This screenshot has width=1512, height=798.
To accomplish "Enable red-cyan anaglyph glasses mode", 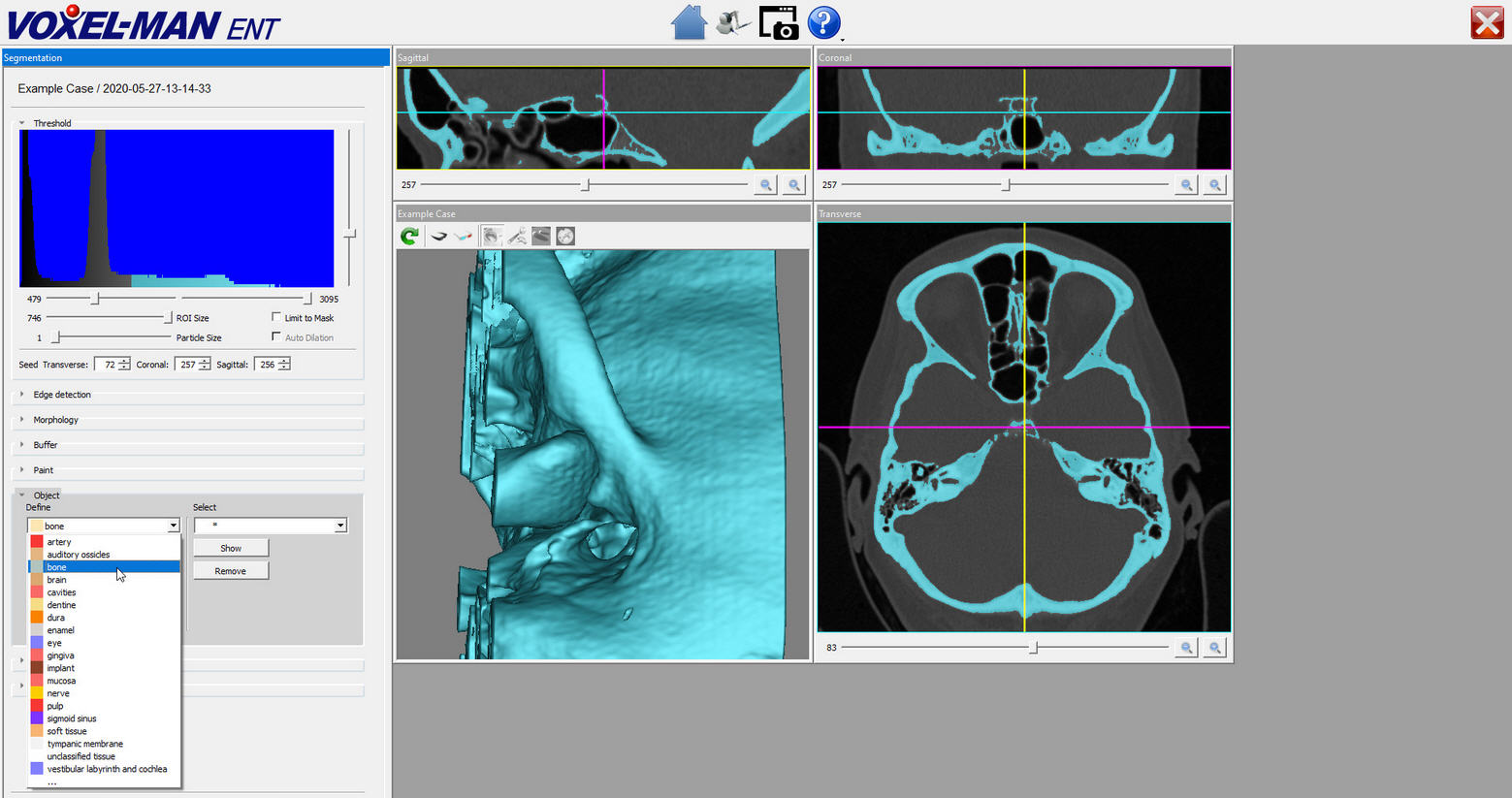I will pos(464,236).
